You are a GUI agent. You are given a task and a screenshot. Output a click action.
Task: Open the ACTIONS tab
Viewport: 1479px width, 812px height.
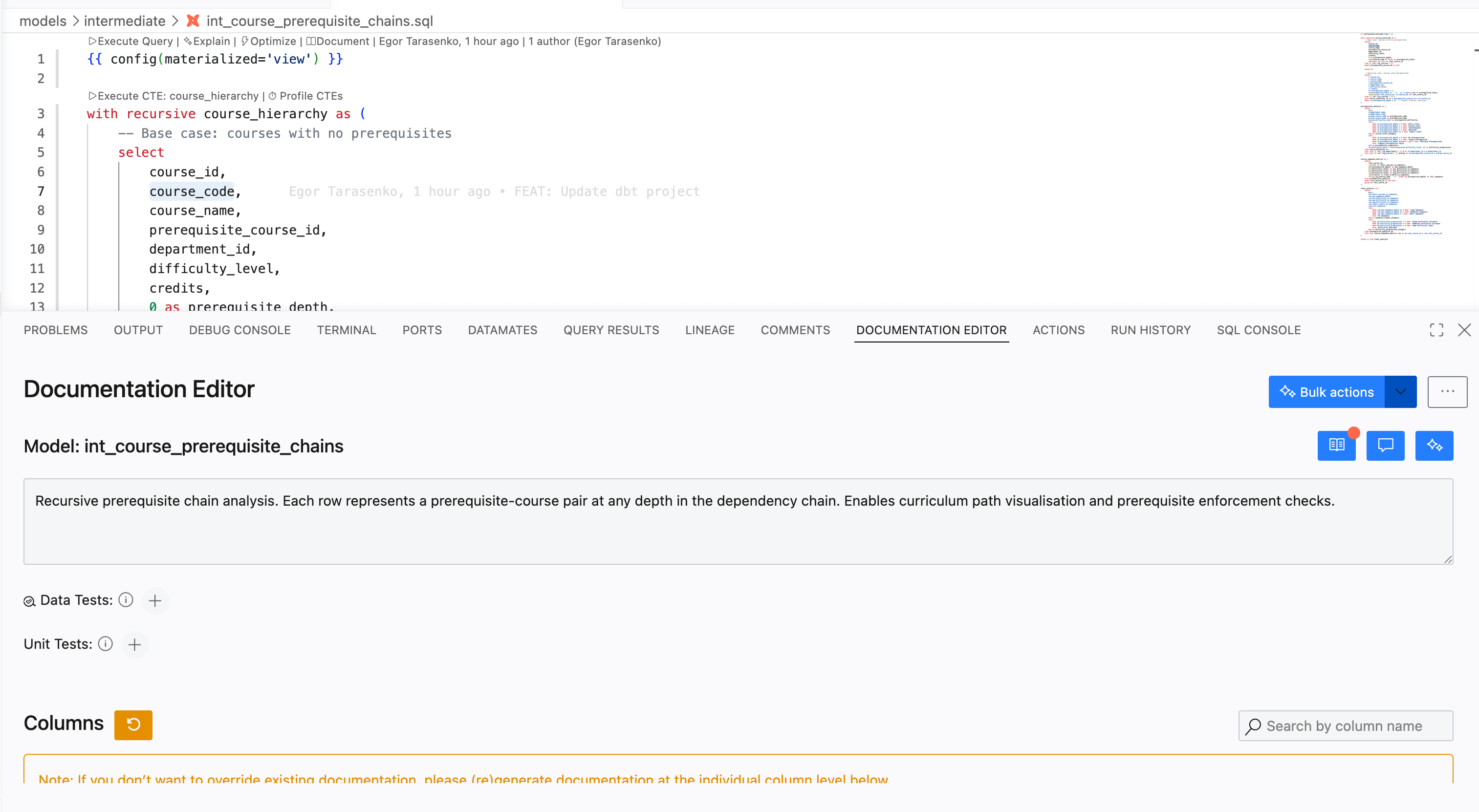pyautogui.click(x=1059, y=330)
